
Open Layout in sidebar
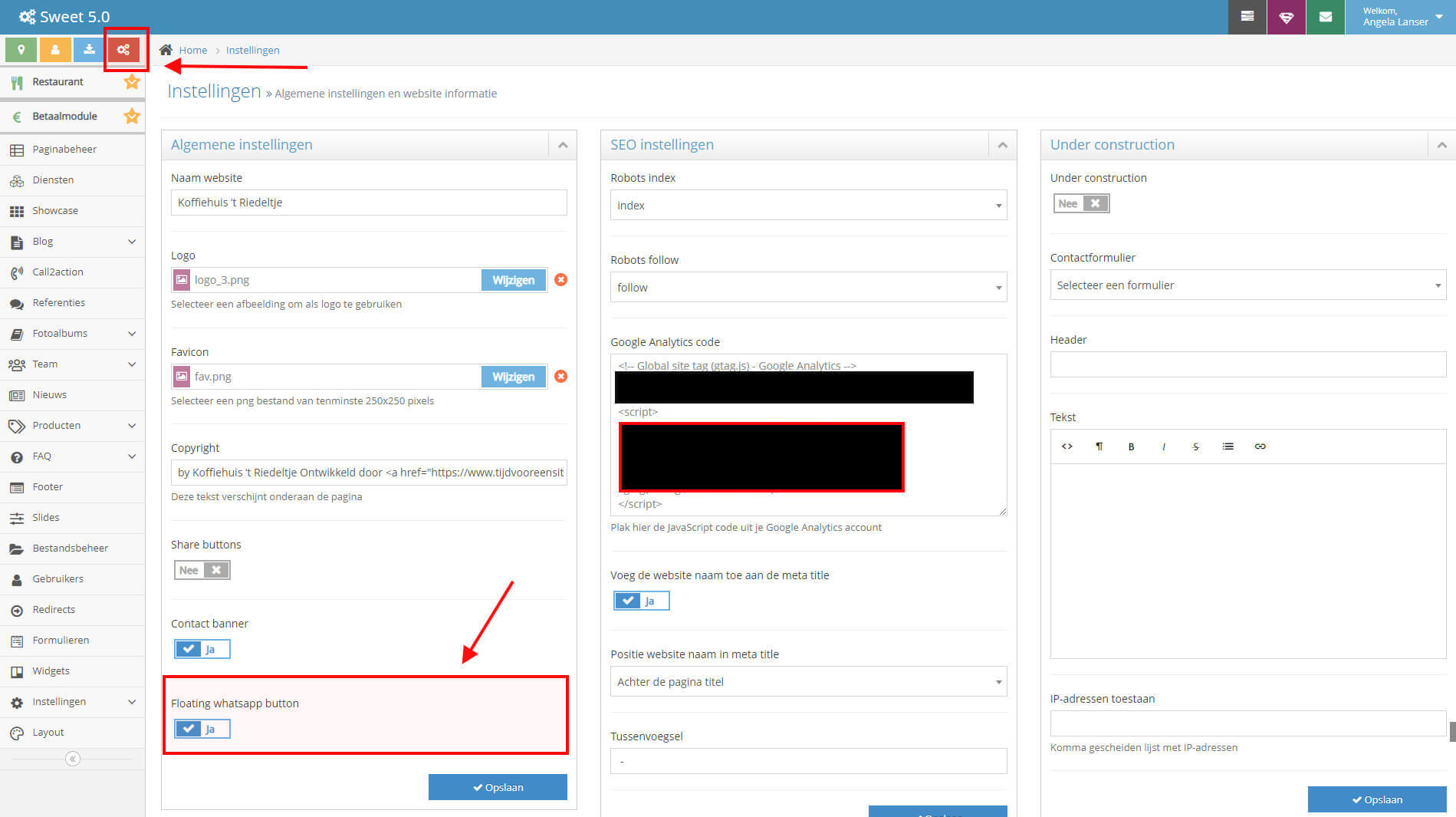pyautogui.click(x=72, y=733)
